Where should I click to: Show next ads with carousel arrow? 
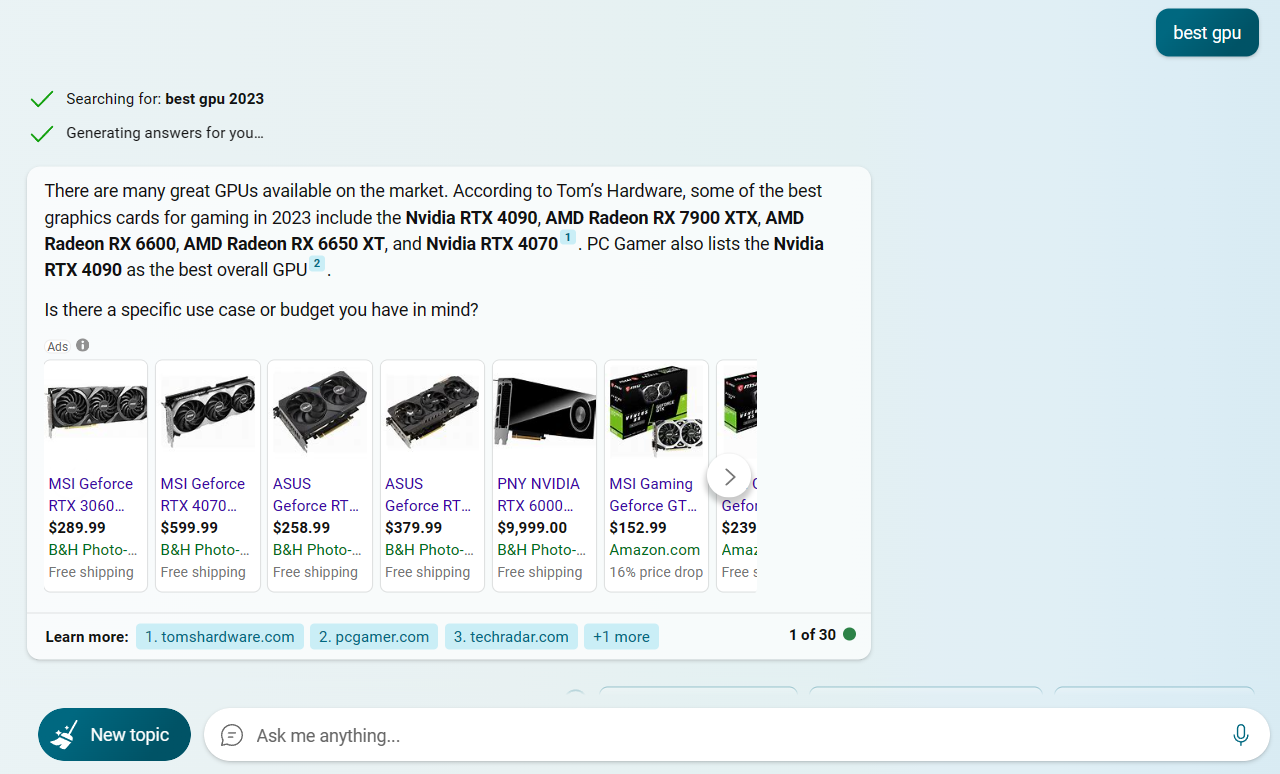(730, 476)
